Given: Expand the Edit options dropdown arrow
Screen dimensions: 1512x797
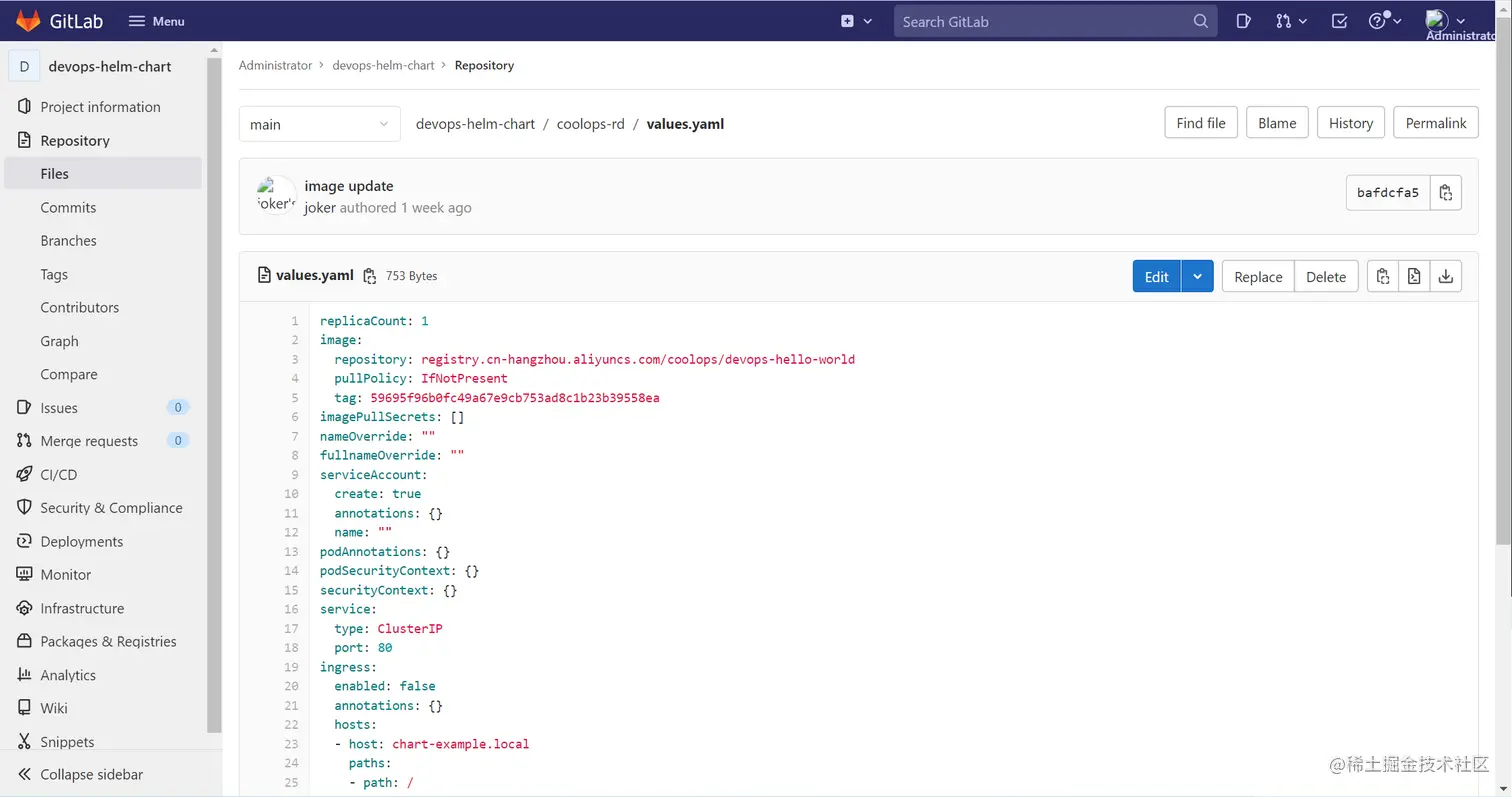Looking at the screenshot, I should 1197,277.
